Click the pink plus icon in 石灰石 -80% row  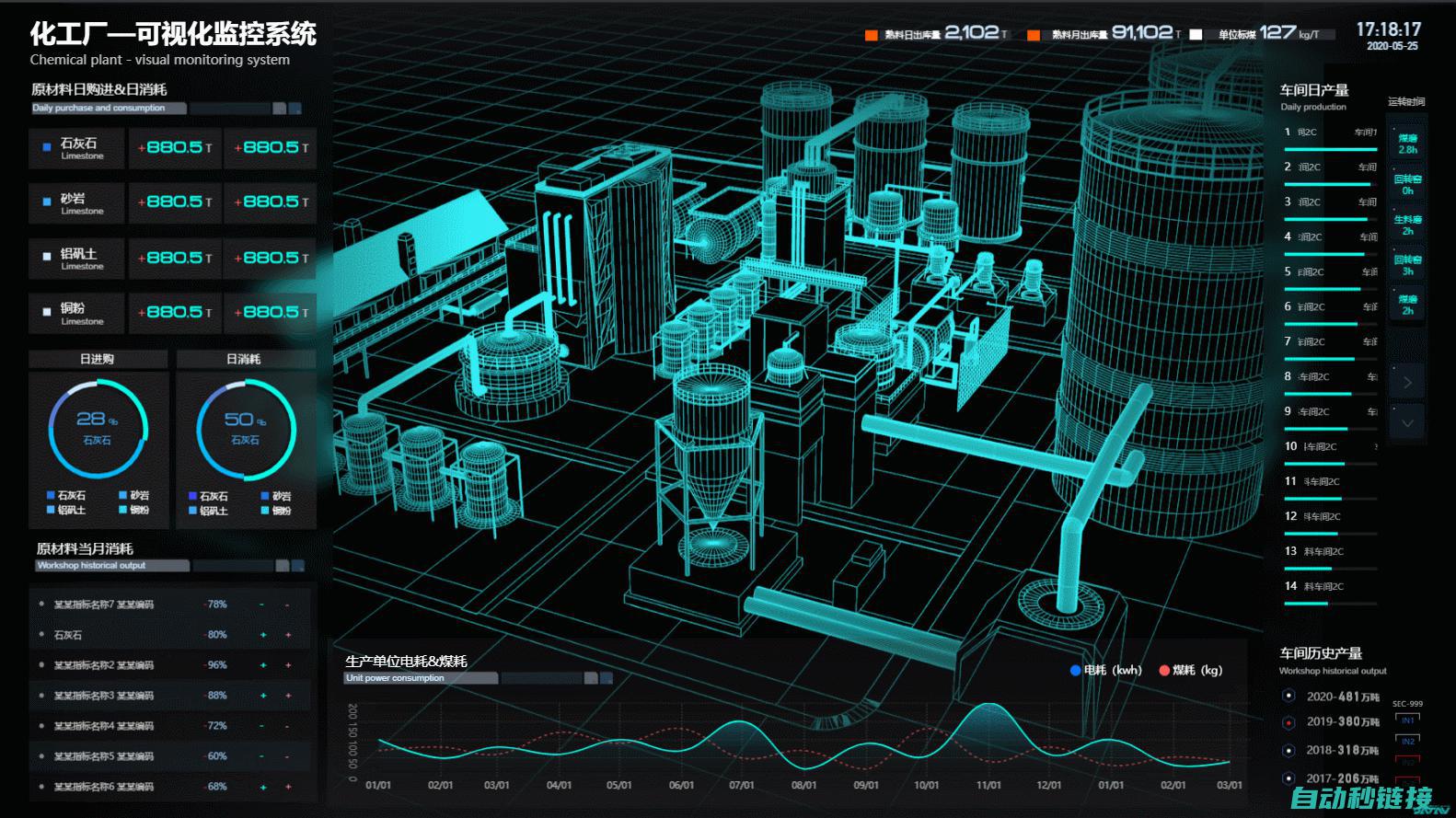[x=288, y=635]
